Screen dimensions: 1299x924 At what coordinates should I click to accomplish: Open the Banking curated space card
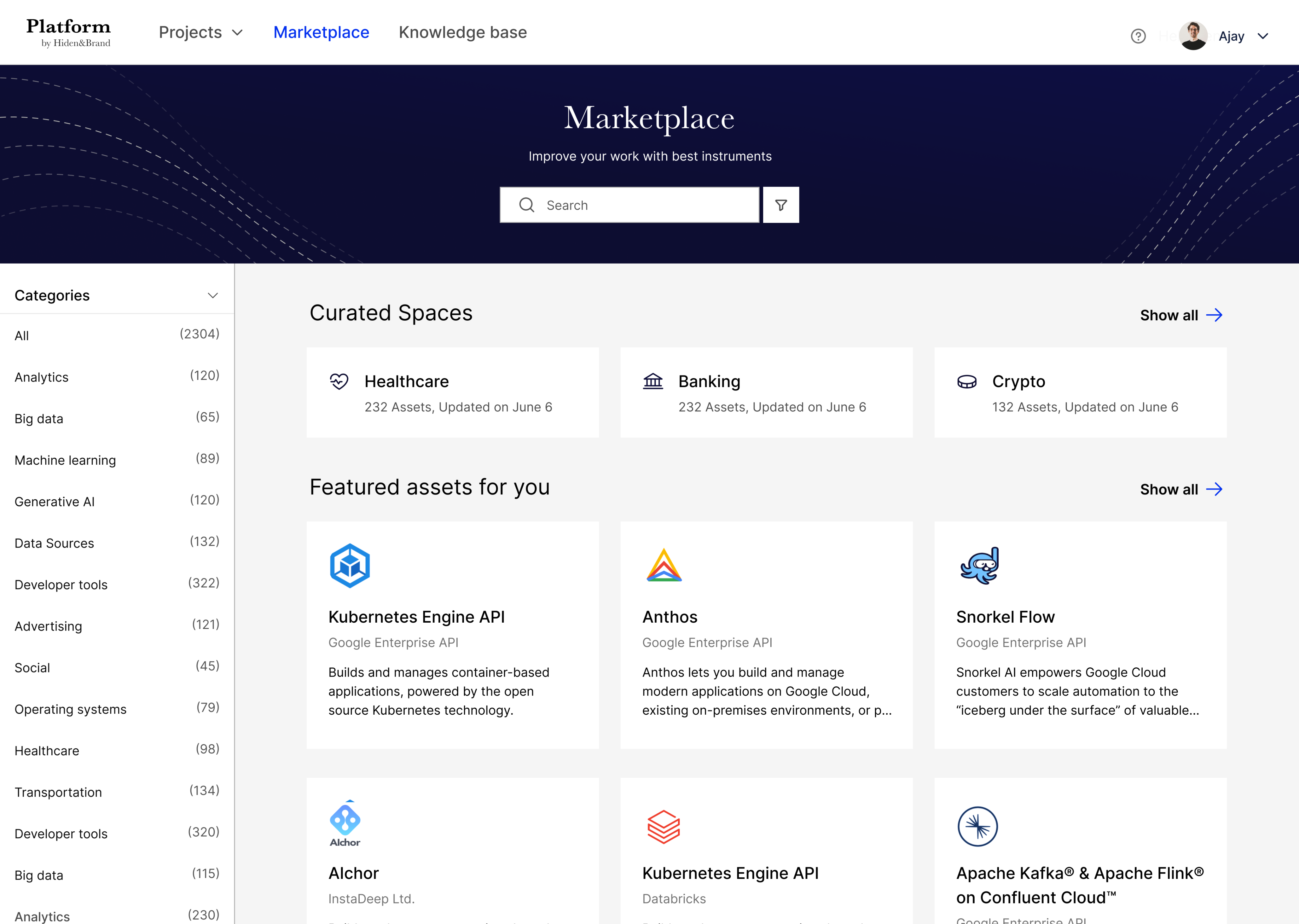click(767, 393)
